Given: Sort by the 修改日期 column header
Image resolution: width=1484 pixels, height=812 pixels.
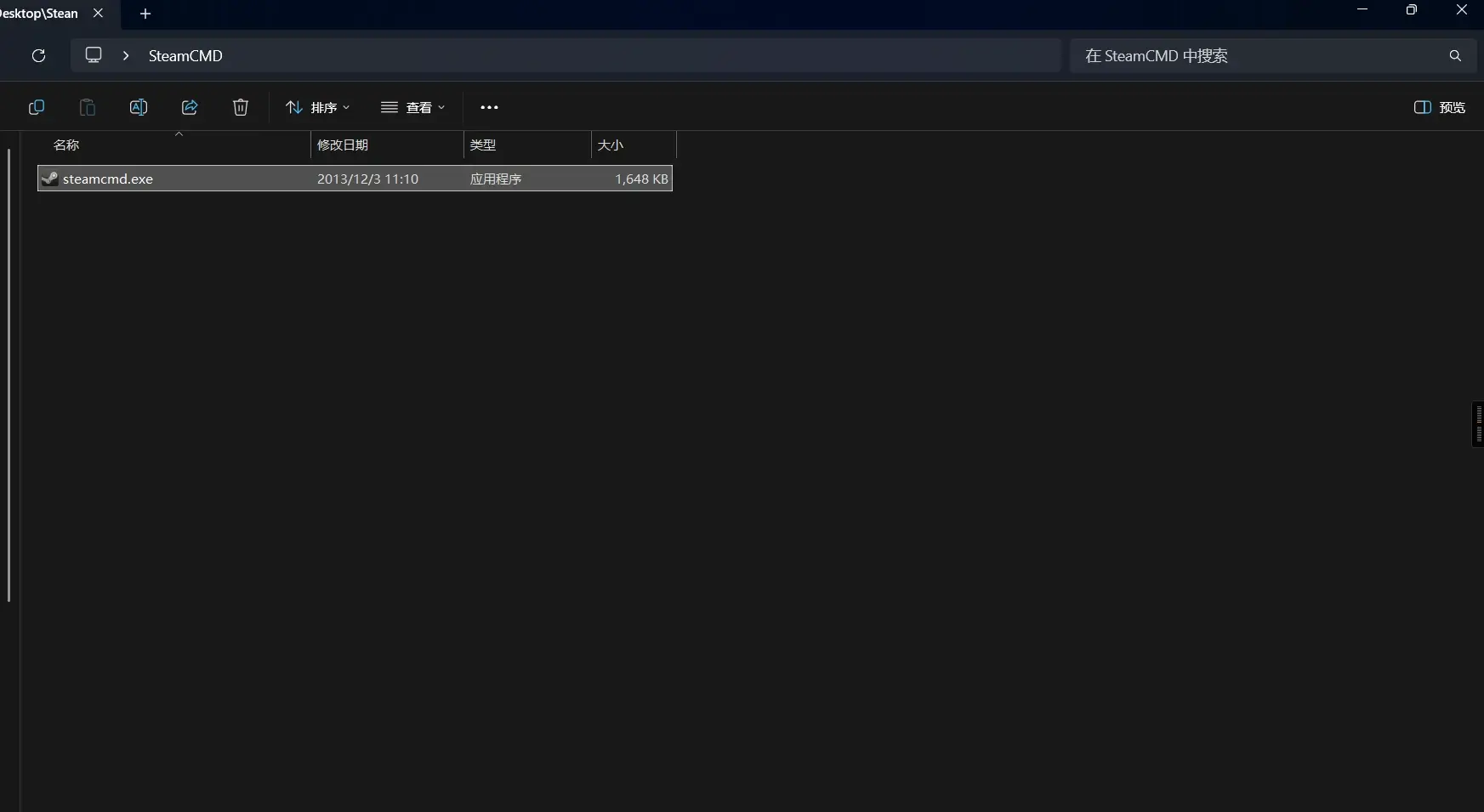Looking at the screenshot, I should [387, 145].
